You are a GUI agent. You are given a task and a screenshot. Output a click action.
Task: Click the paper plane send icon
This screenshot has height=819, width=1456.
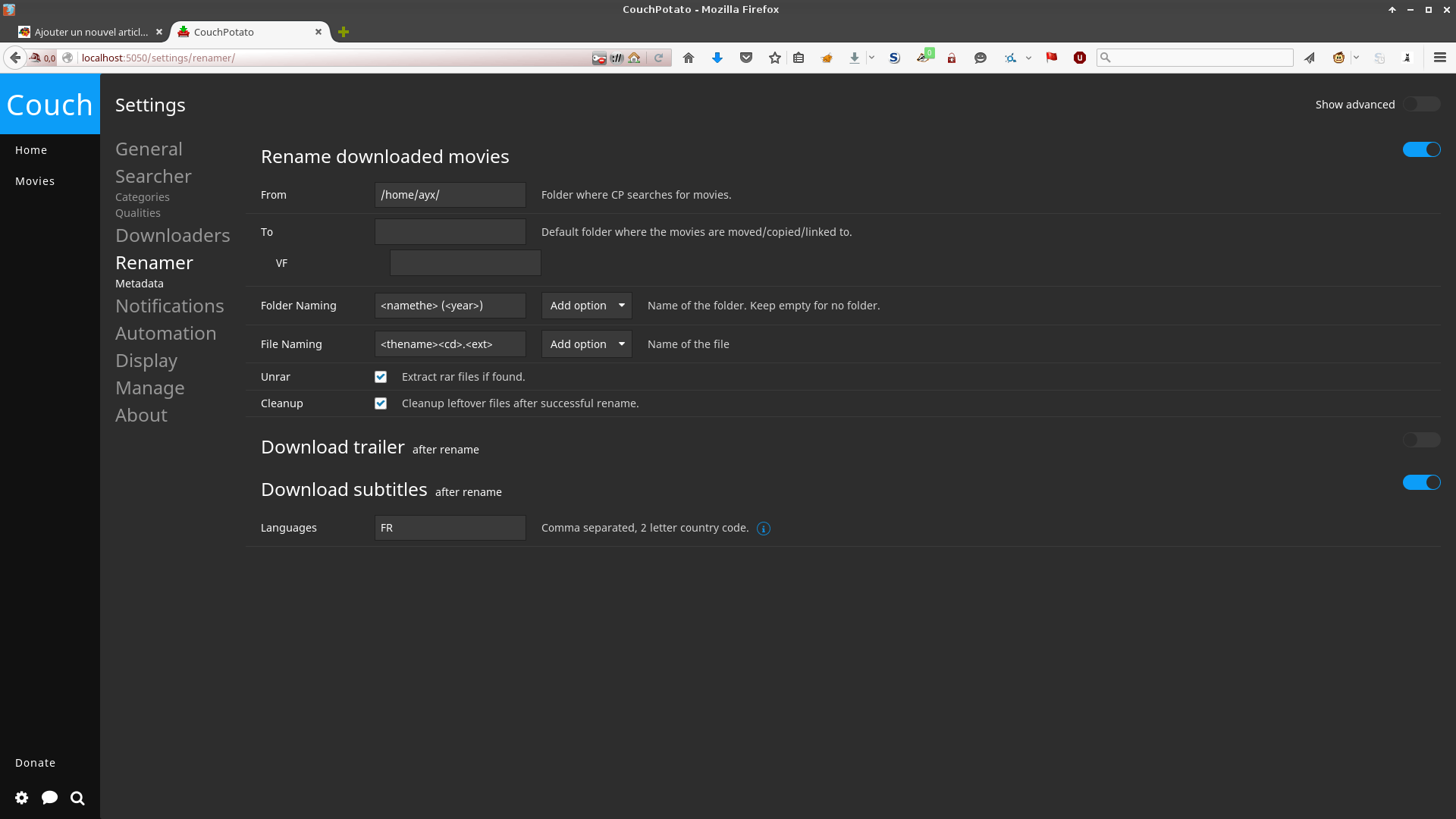pos(1310,58)
